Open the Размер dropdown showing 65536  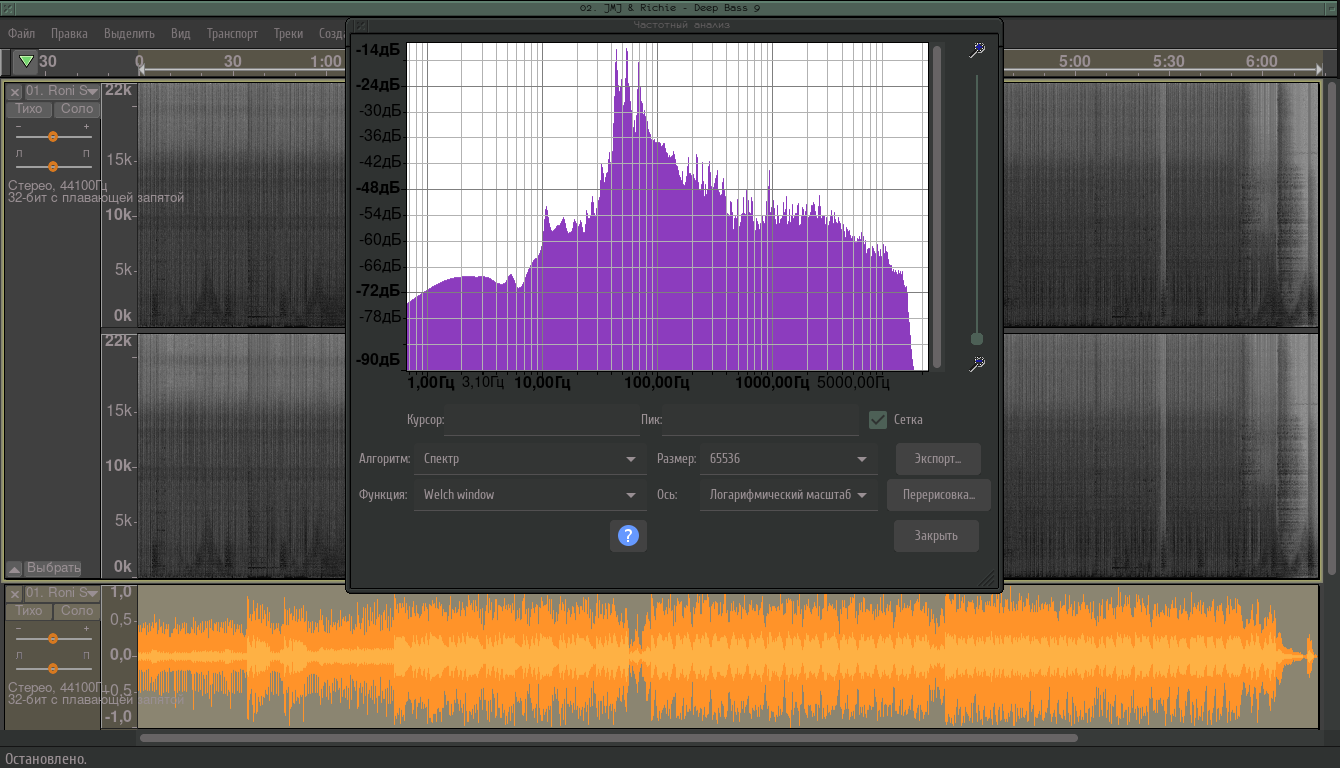788,459
